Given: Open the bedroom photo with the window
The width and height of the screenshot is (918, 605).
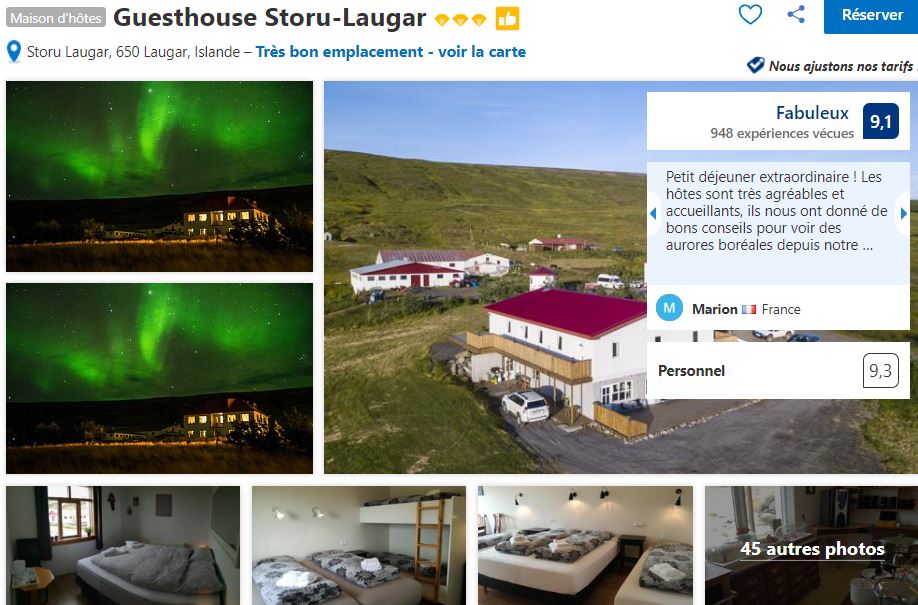Looking at the screenshot, I should pos(123,545).
